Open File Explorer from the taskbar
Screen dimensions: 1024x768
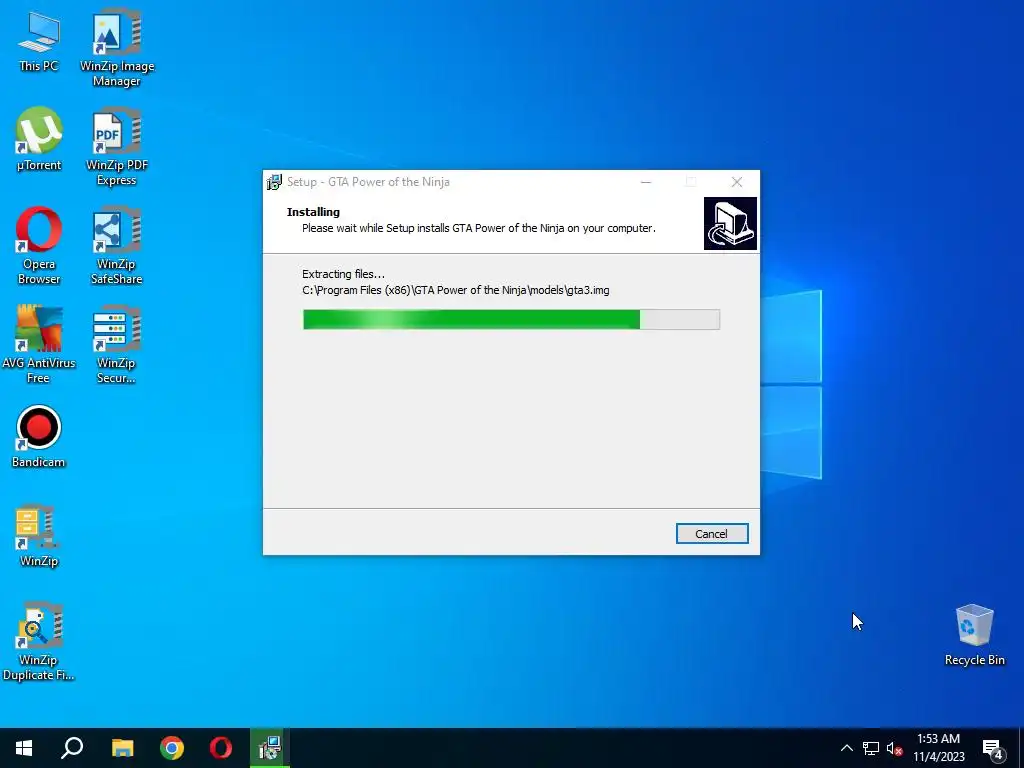122,748
